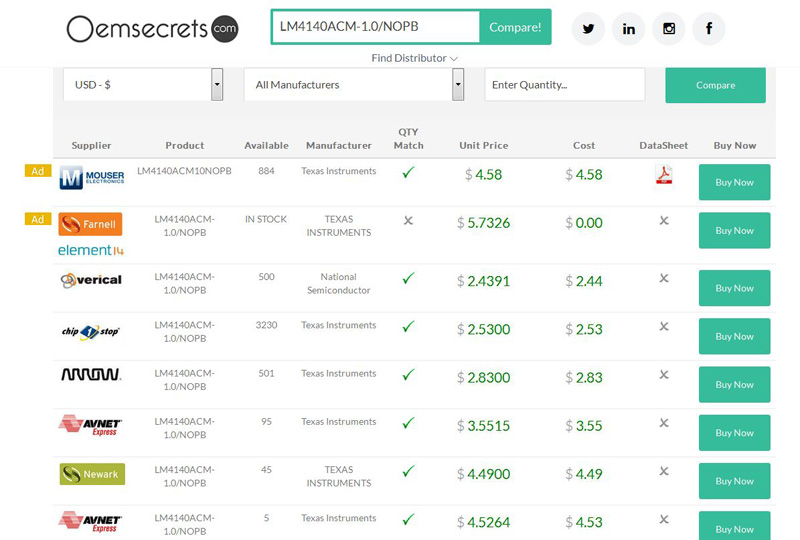Viewport: 800px width, 540px height.
Task: Click Buy Now for Arrow
Action: tap(734, 385)
